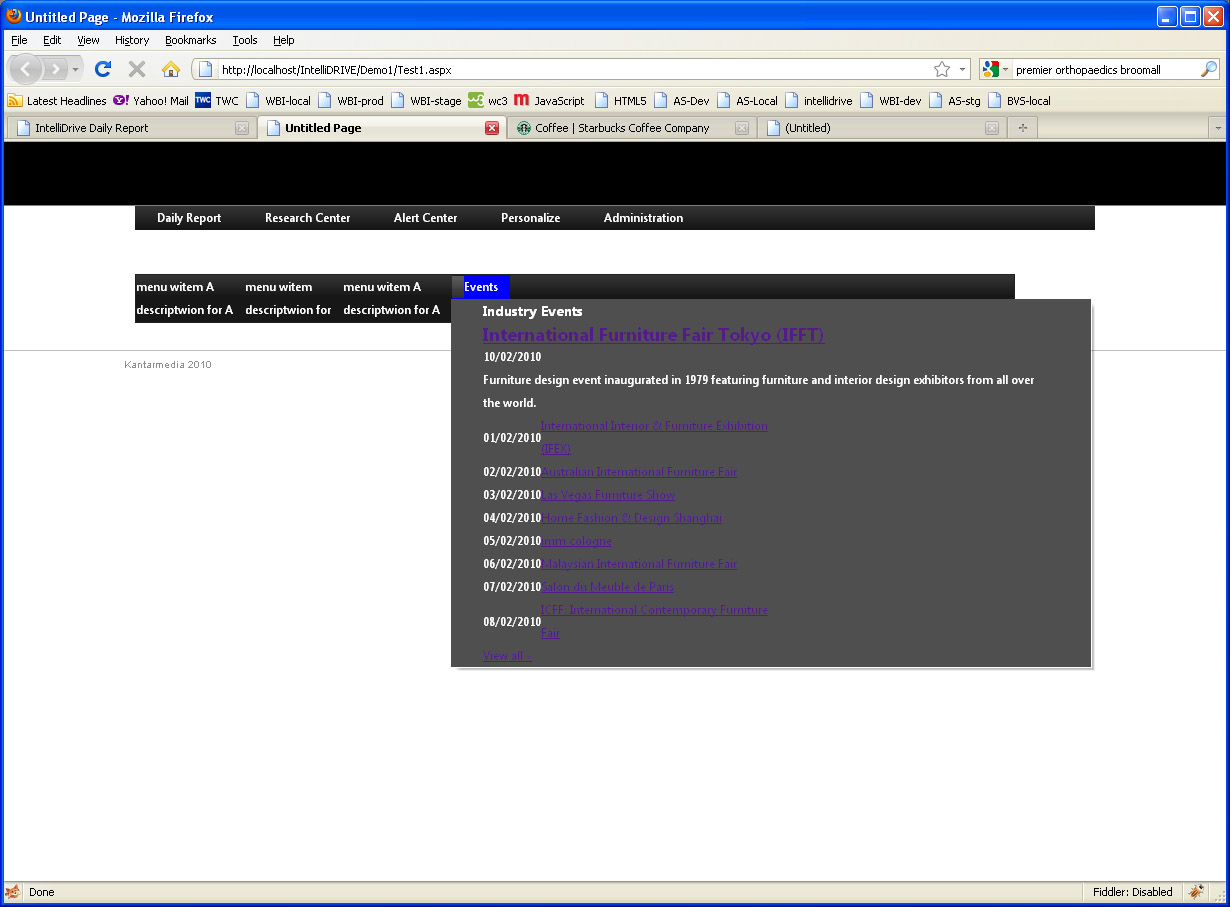Open Australian International Furniture Fair link

pyautogui.click(x=639, y=472)
